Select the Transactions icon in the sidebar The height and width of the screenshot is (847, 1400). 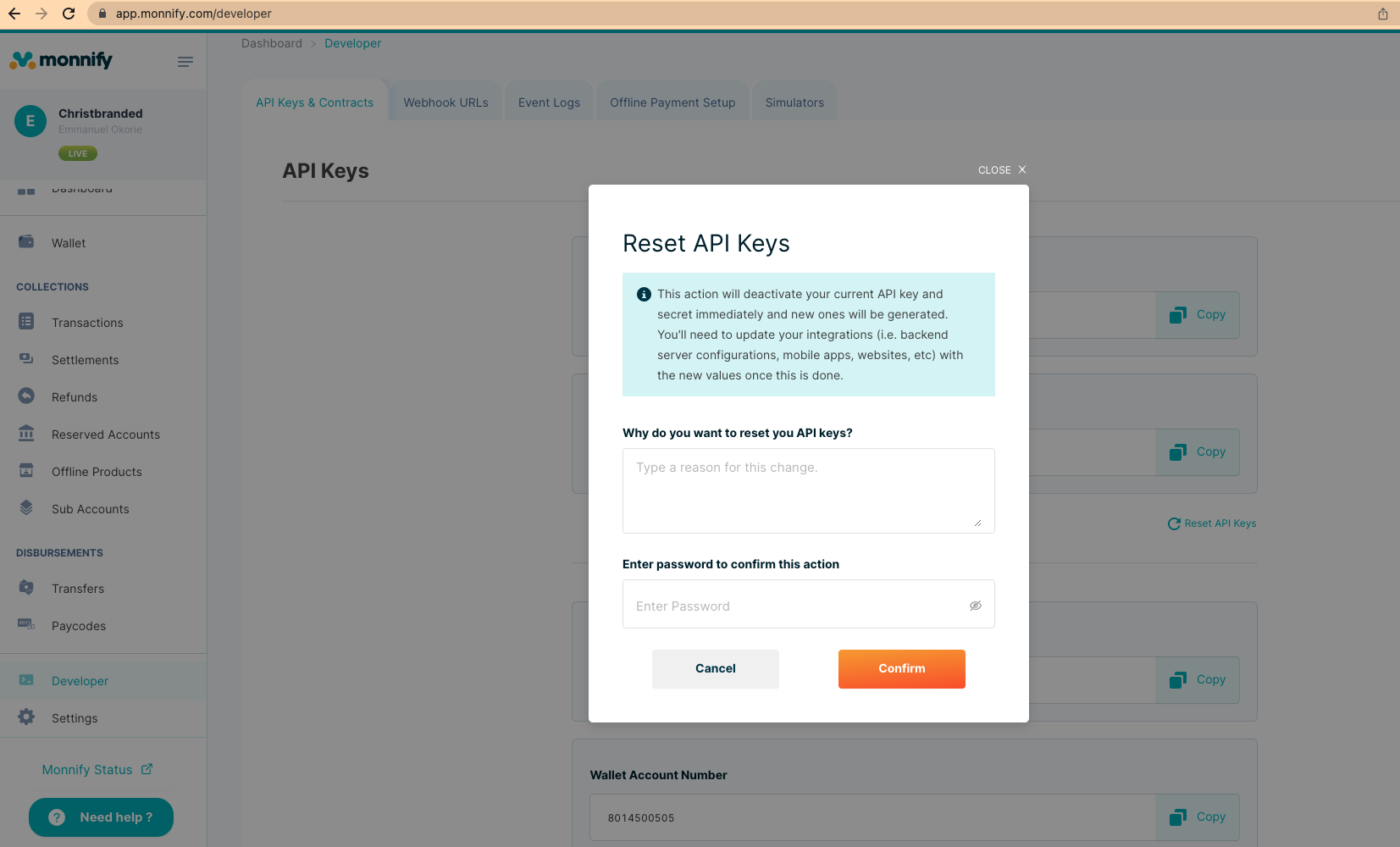pos(26,322)
